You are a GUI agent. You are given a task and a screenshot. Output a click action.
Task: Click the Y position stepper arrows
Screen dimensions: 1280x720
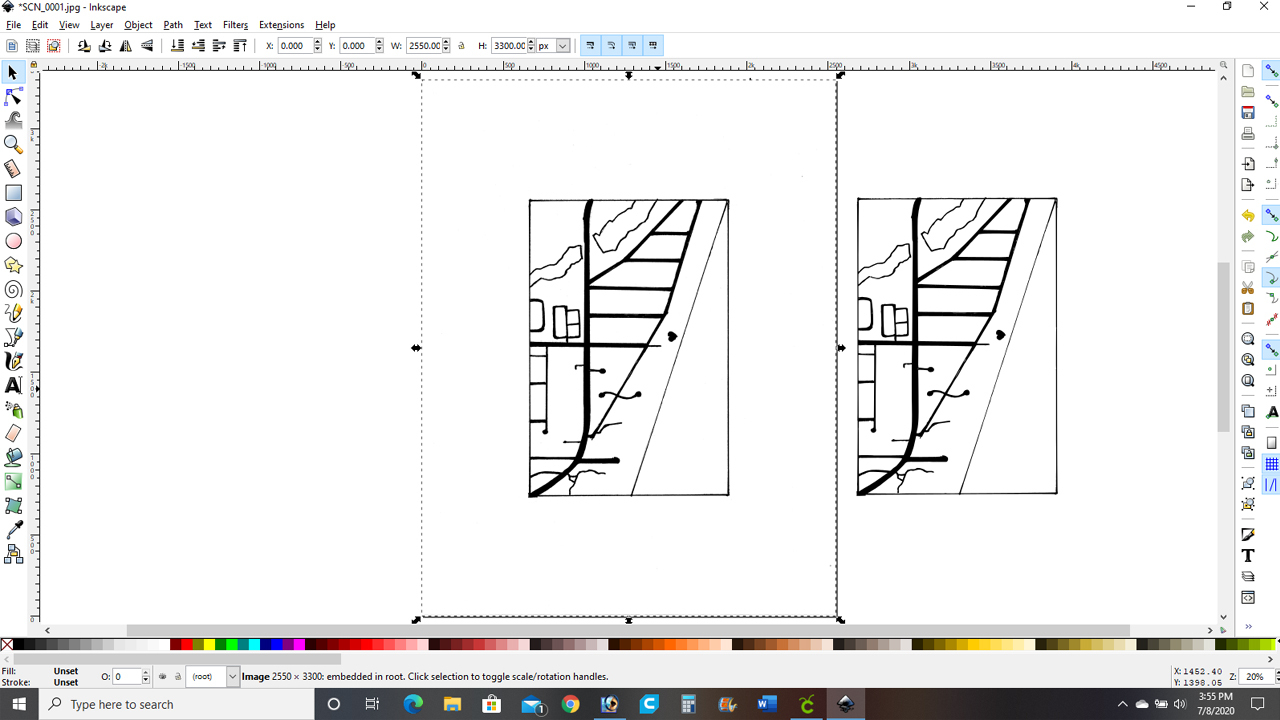tap(379, 46)
